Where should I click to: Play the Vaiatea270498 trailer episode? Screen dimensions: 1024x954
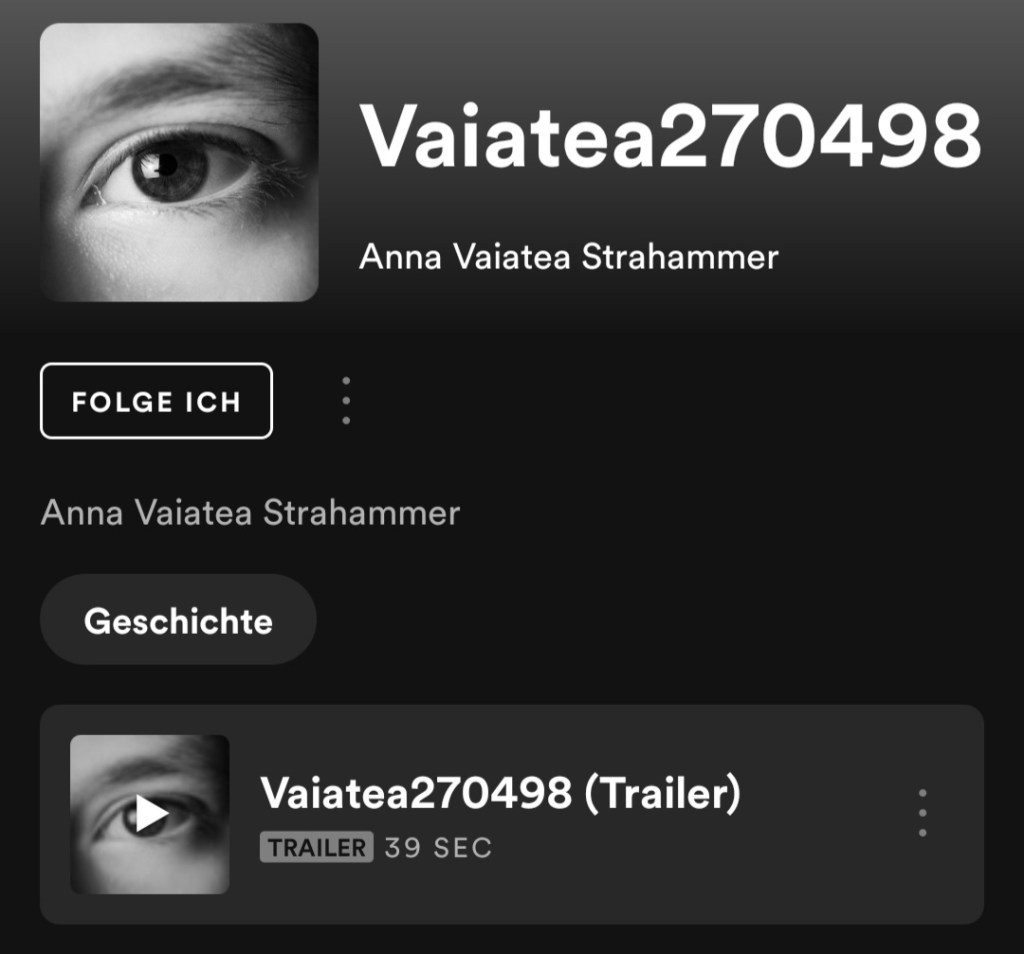coord(150,814)
